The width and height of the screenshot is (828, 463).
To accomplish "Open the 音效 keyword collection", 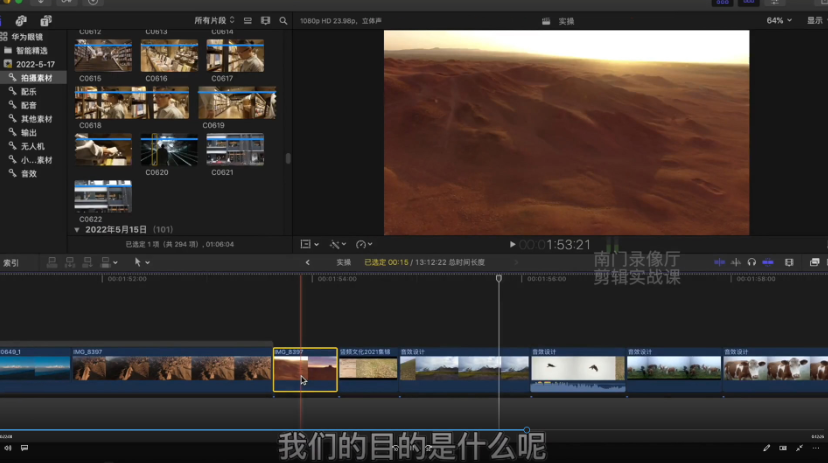I will tap(29, 174).
